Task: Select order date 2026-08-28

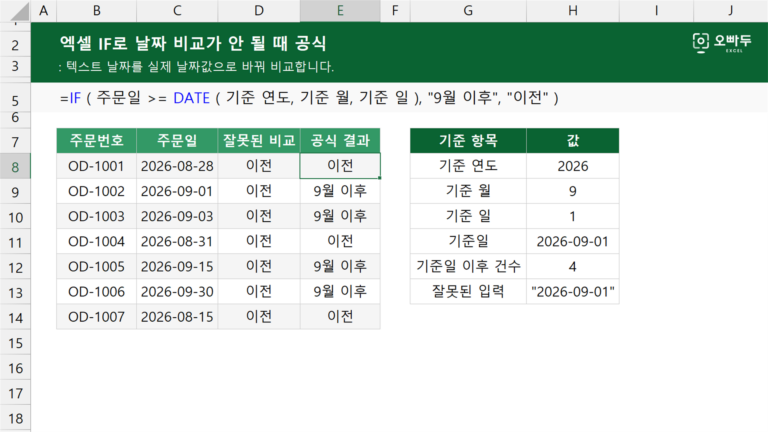Action: tap(177, 166)
